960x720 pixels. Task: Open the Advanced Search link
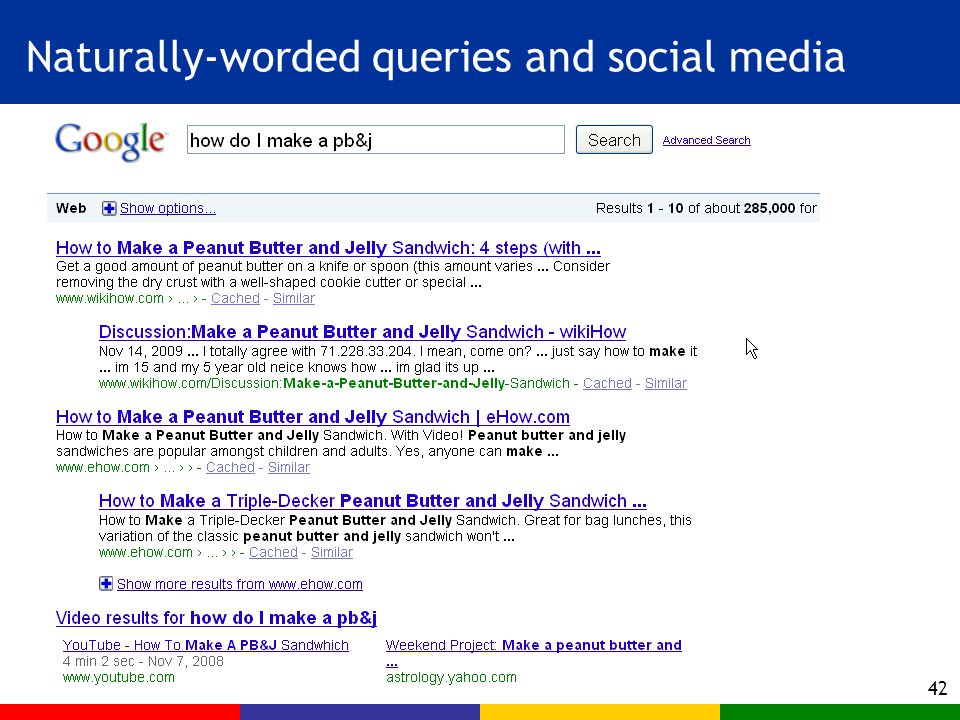[x=707, y=140]
